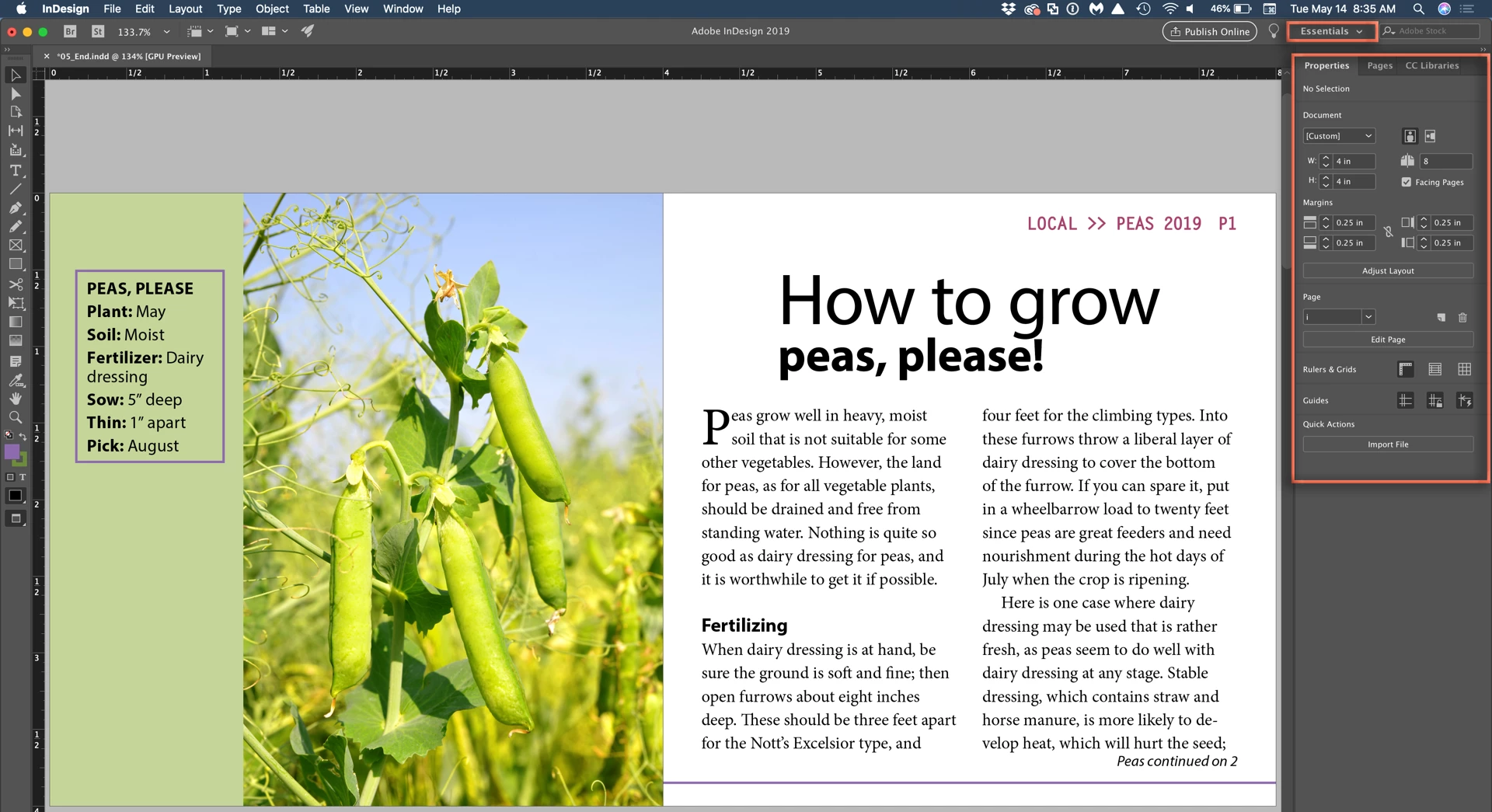Viewport: 1492px width, 812px height.
Task: Choose the Gradient Feather tool
Action: pyautogui.click(x=16, y=340)
